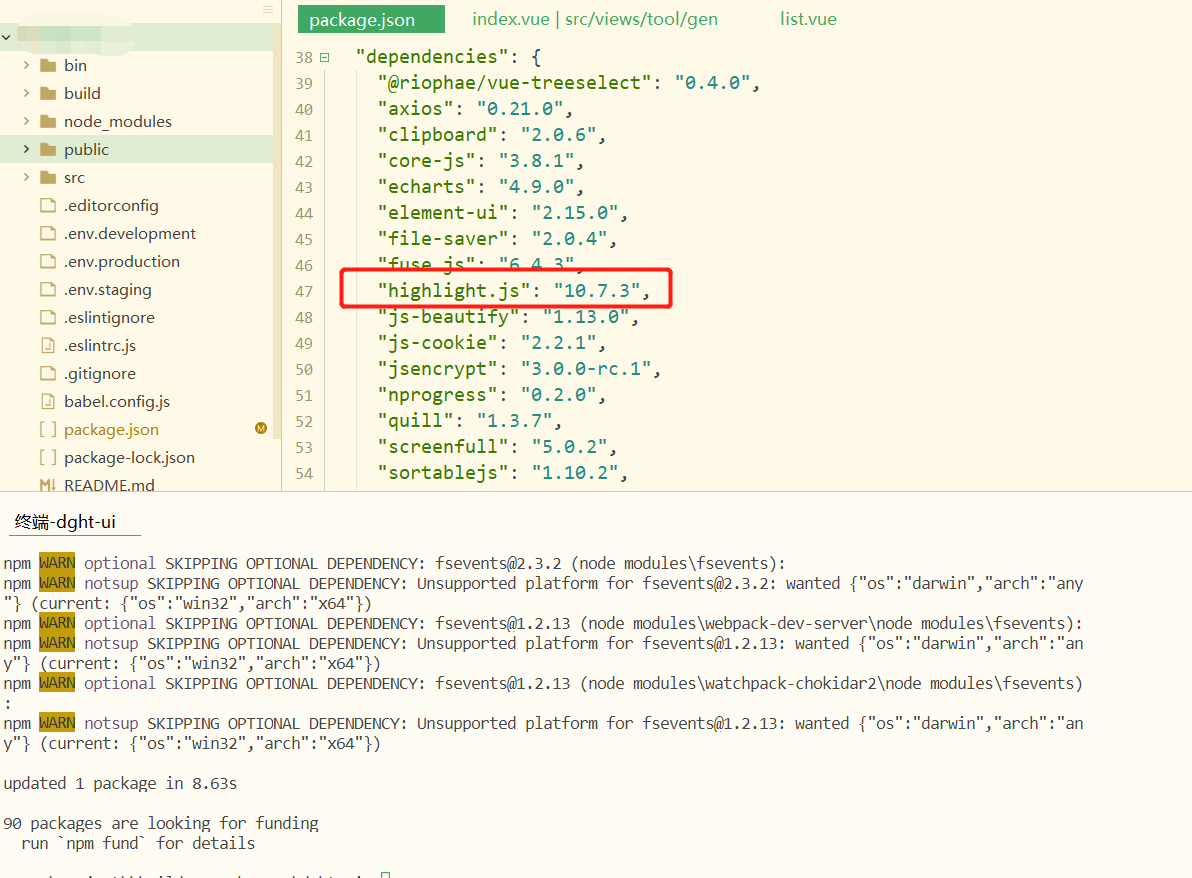Click the public folder icon
This screenshot has width=1192, height=878.
click(48, 150)
